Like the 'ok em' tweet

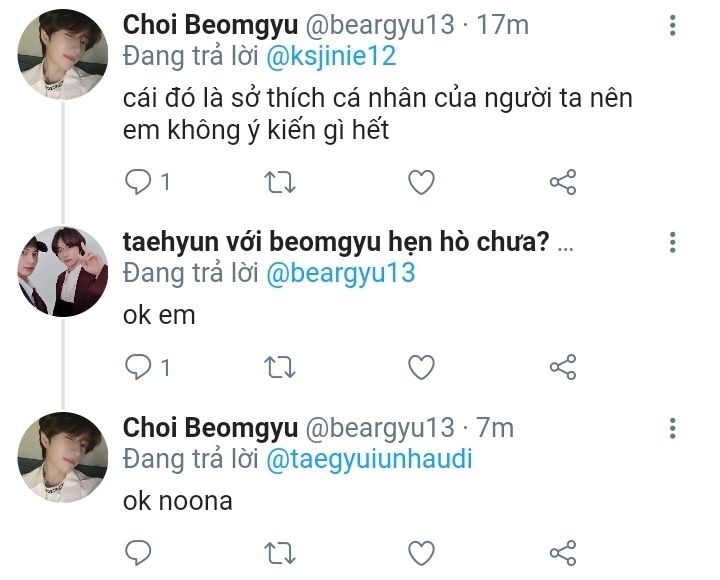[x=422, y=366]
